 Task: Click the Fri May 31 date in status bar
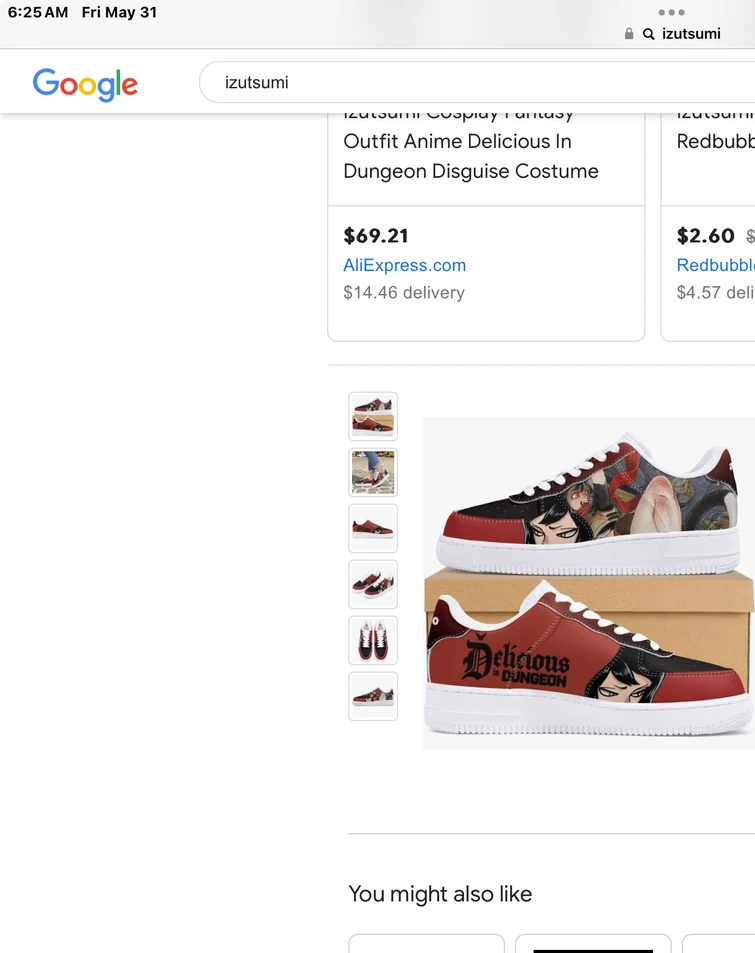pos(119,13)
